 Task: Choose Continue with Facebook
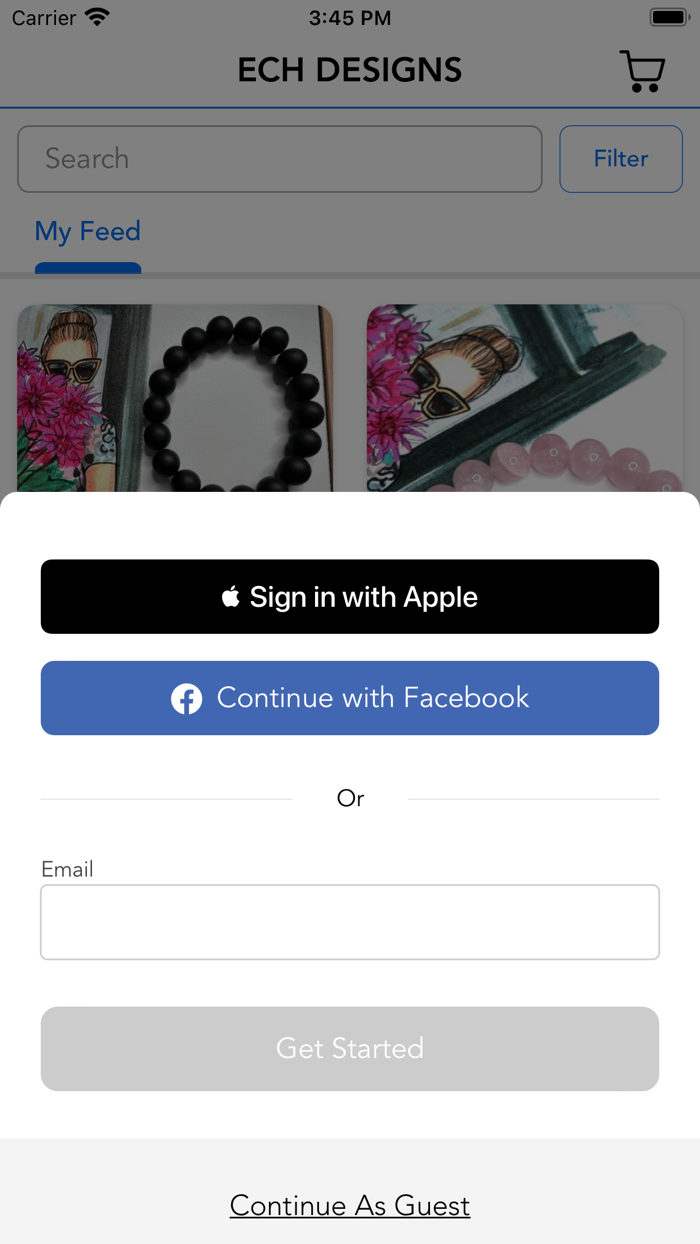(350, 698)
